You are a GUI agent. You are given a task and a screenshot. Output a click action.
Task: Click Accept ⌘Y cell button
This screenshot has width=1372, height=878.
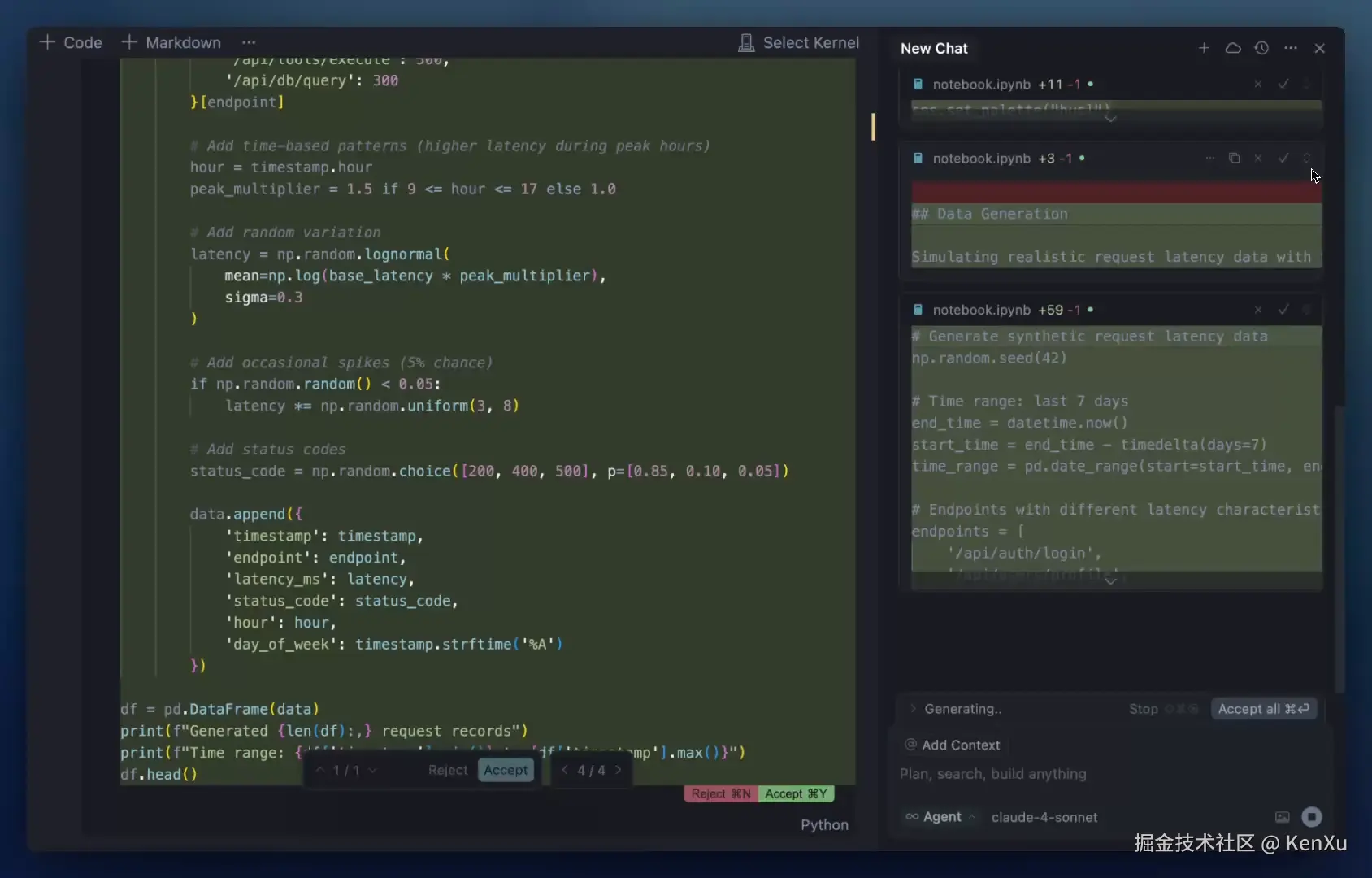(x=797, y=793)
